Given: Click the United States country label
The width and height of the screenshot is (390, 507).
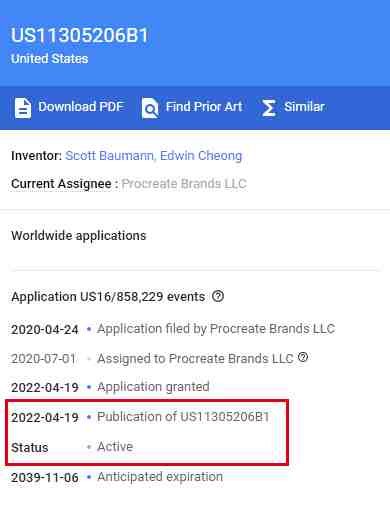Looking at the screenshot, I should point(49,59).
